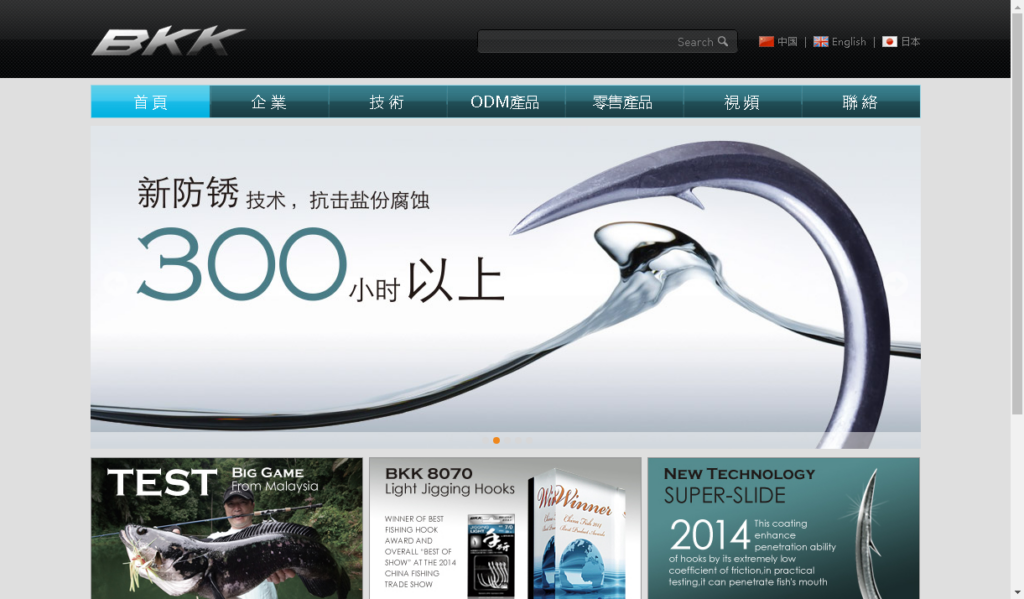This screenshot has height=599, width=1024.
Task: Open the ODM產品 menu
Action: pos(505,102)
